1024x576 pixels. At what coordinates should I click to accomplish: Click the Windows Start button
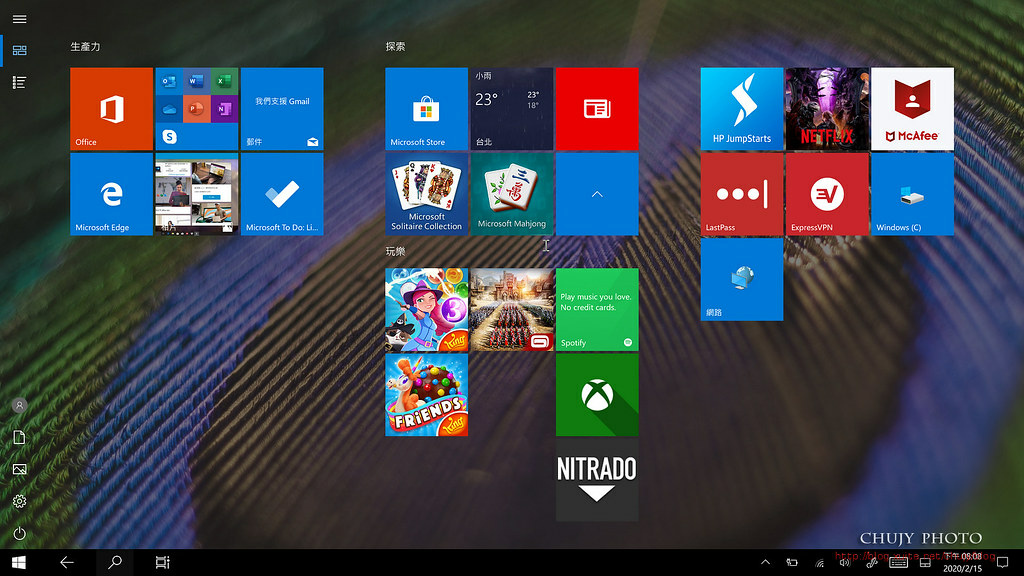(18, 562)
